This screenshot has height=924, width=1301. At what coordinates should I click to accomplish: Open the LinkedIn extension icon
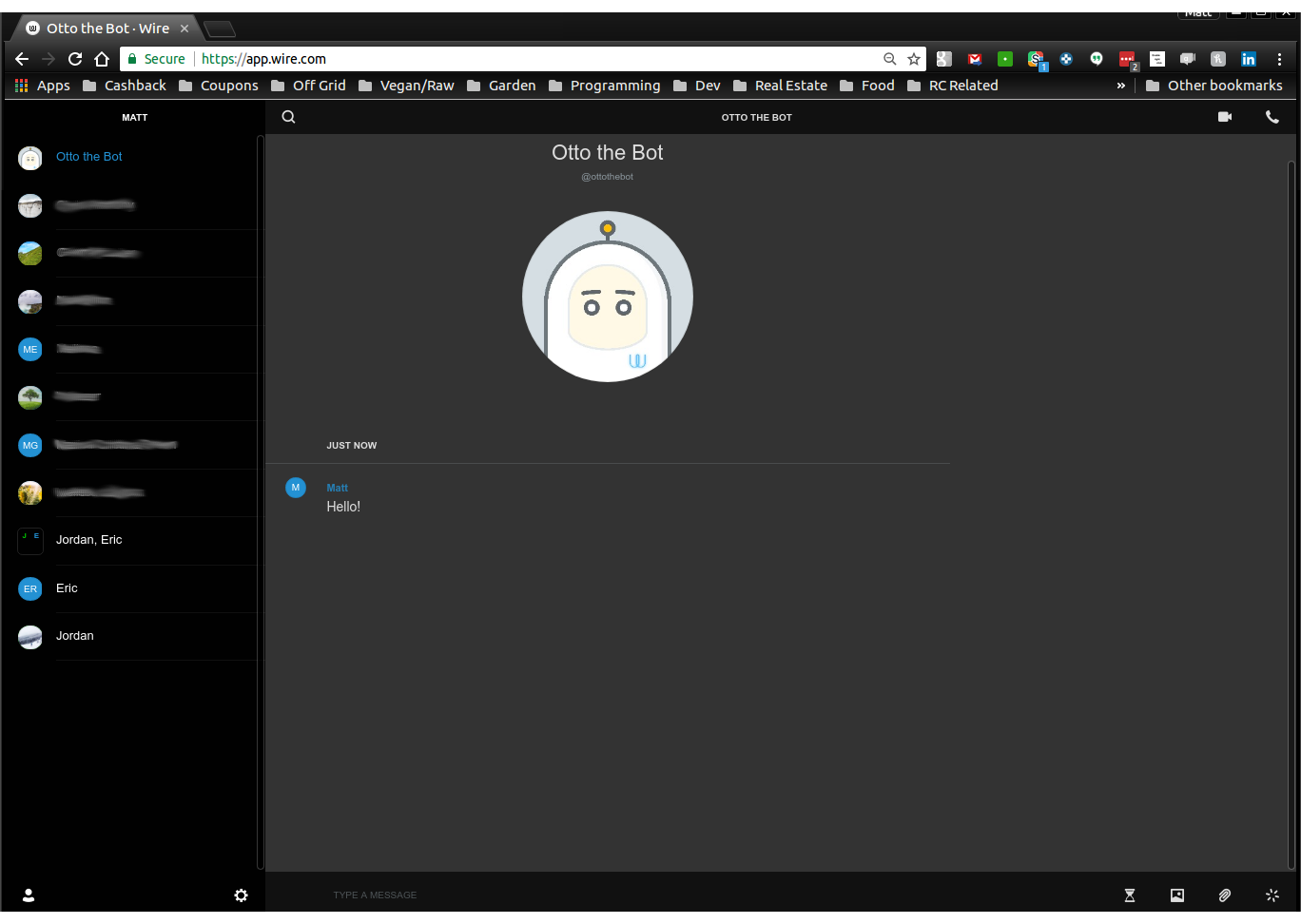pyautogui.click(x=1249, y=59)
